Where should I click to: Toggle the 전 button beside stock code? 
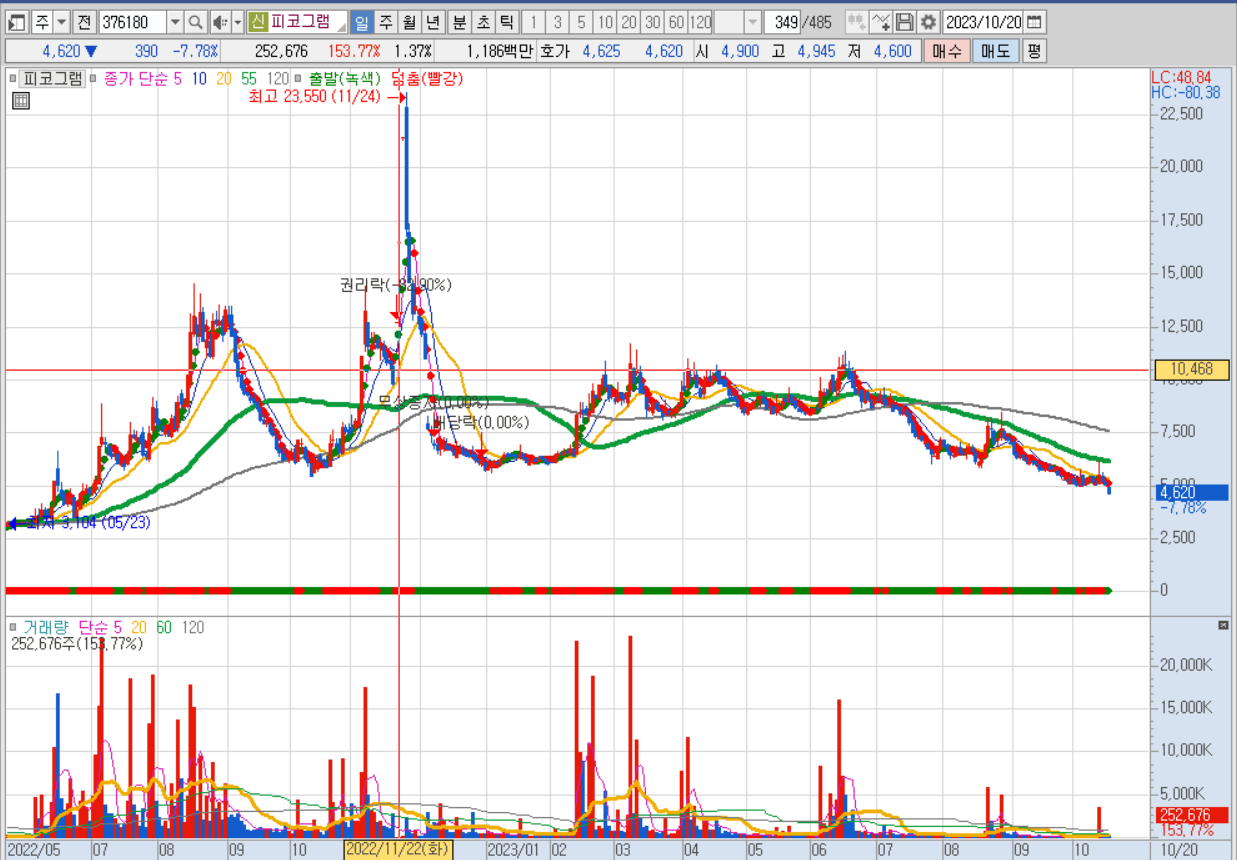point(85,22)
